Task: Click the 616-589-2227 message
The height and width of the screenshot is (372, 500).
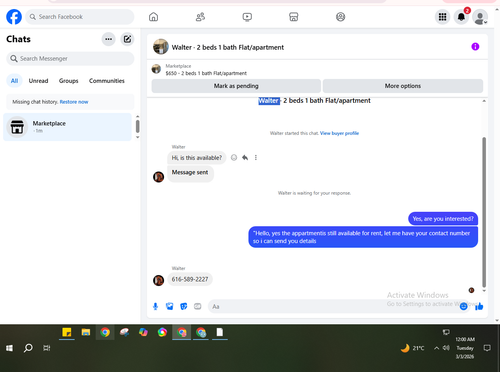Action: (x=190, y=279)
